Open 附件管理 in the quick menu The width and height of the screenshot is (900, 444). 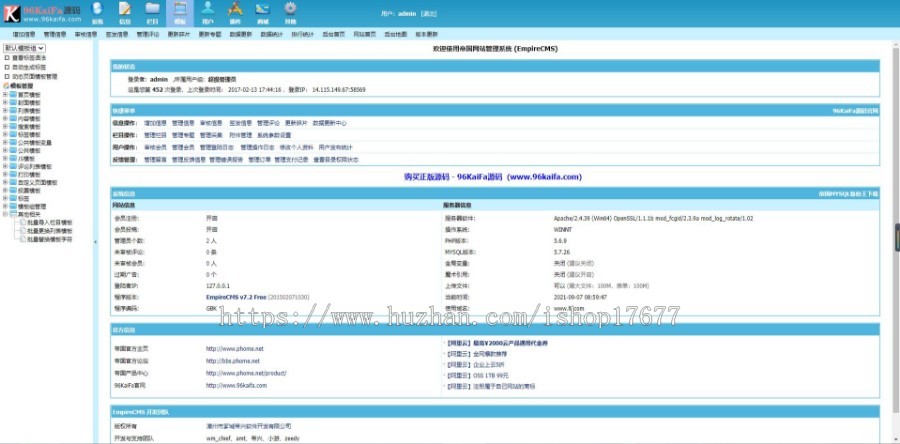(240, 136)
